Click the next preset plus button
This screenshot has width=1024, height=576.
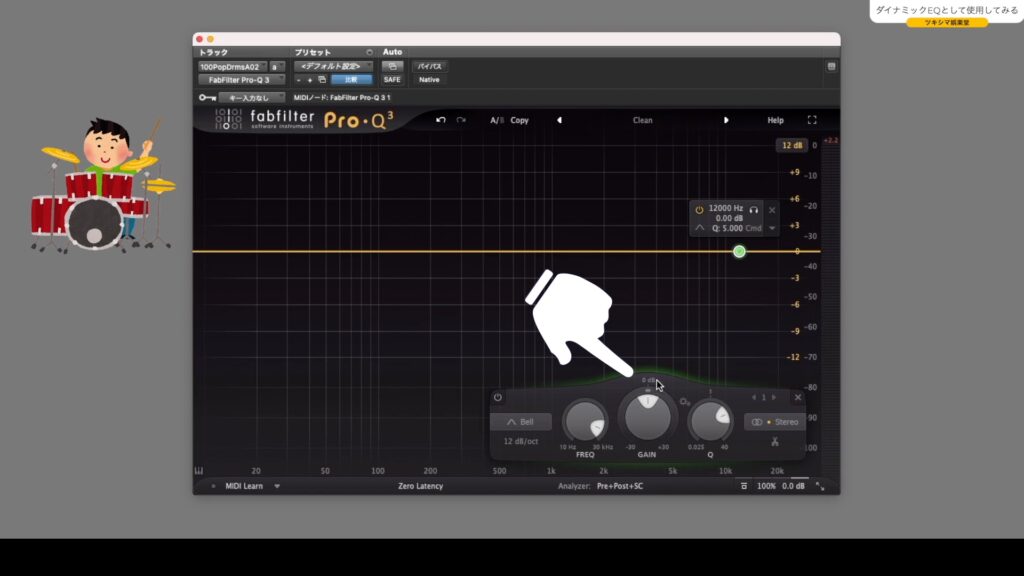pos(310,80)
